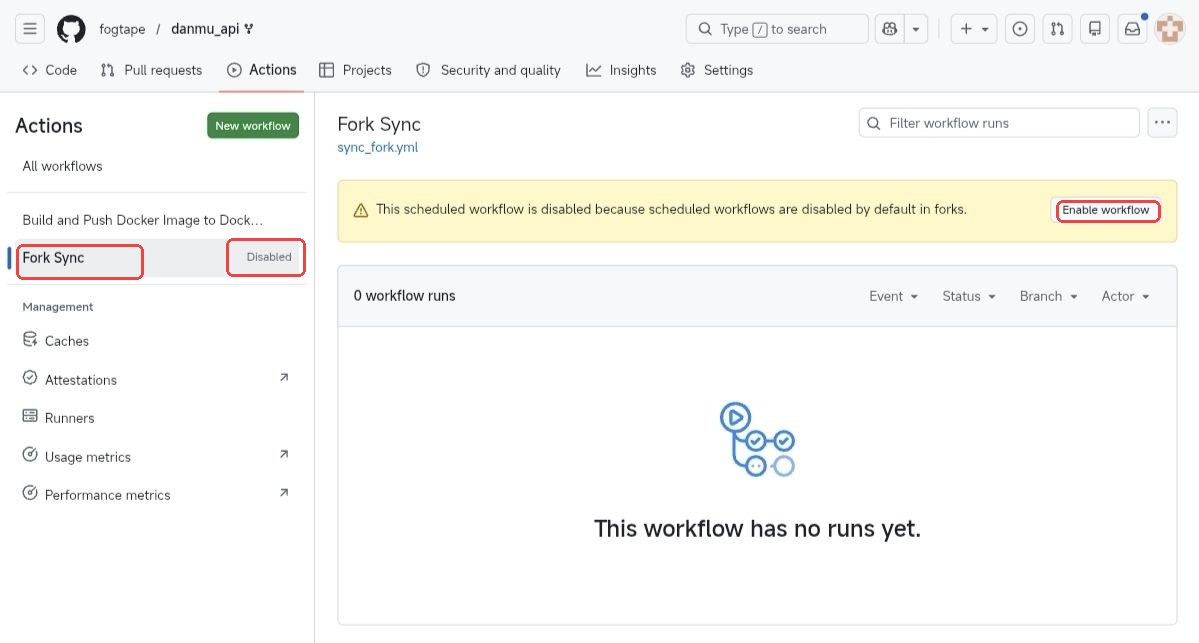
Task: Click the New workflow button
Action: 252,125
